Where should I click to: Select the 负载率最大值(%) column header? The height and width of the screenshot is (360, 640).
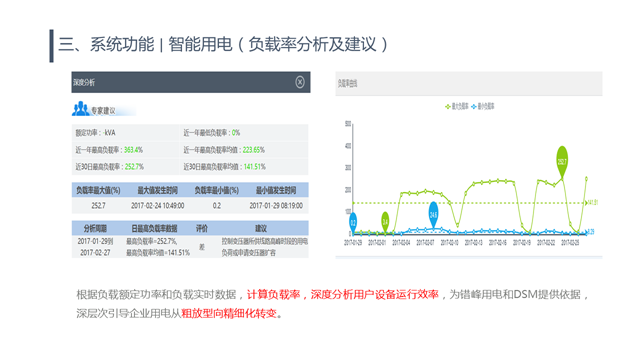point(98,190)
